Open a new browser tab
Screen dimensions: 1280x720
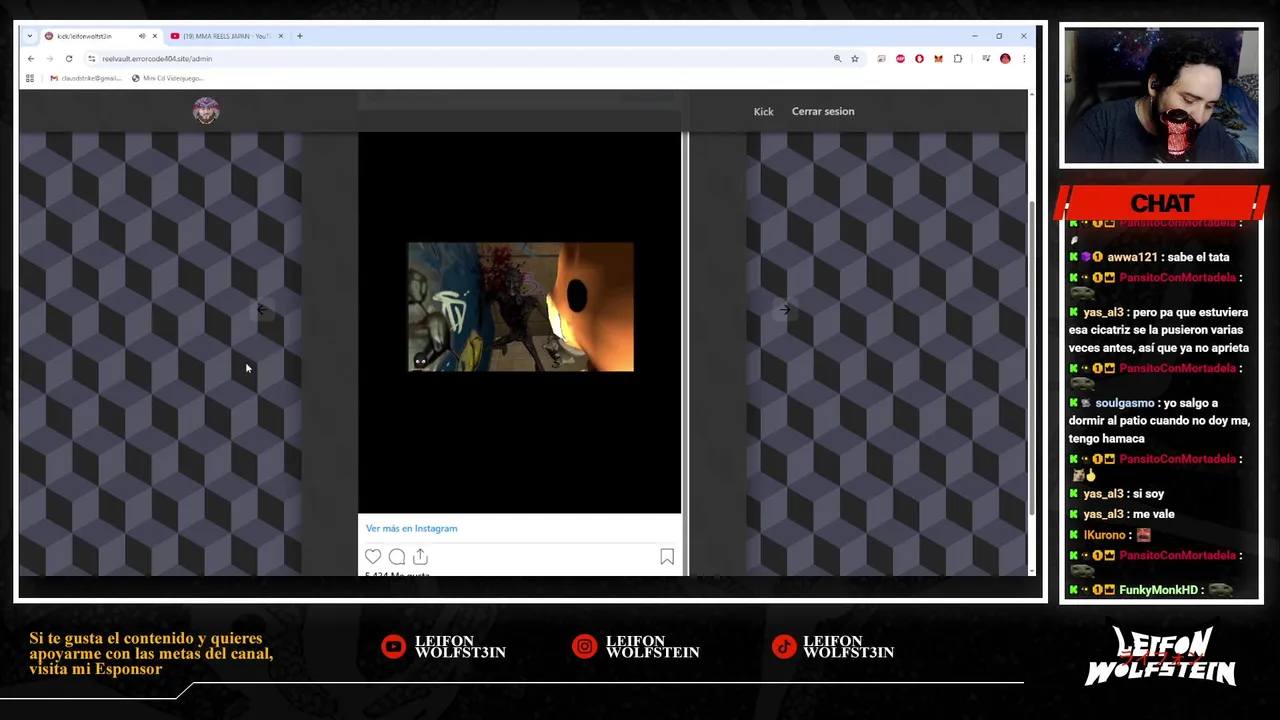[x=299, y=36]
